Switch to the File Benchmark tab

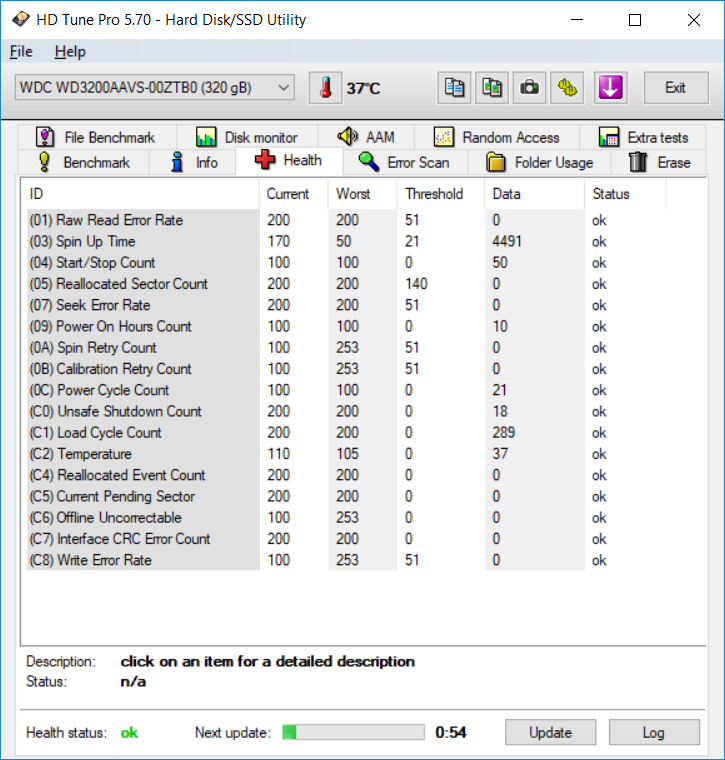(x=97, y=137)
